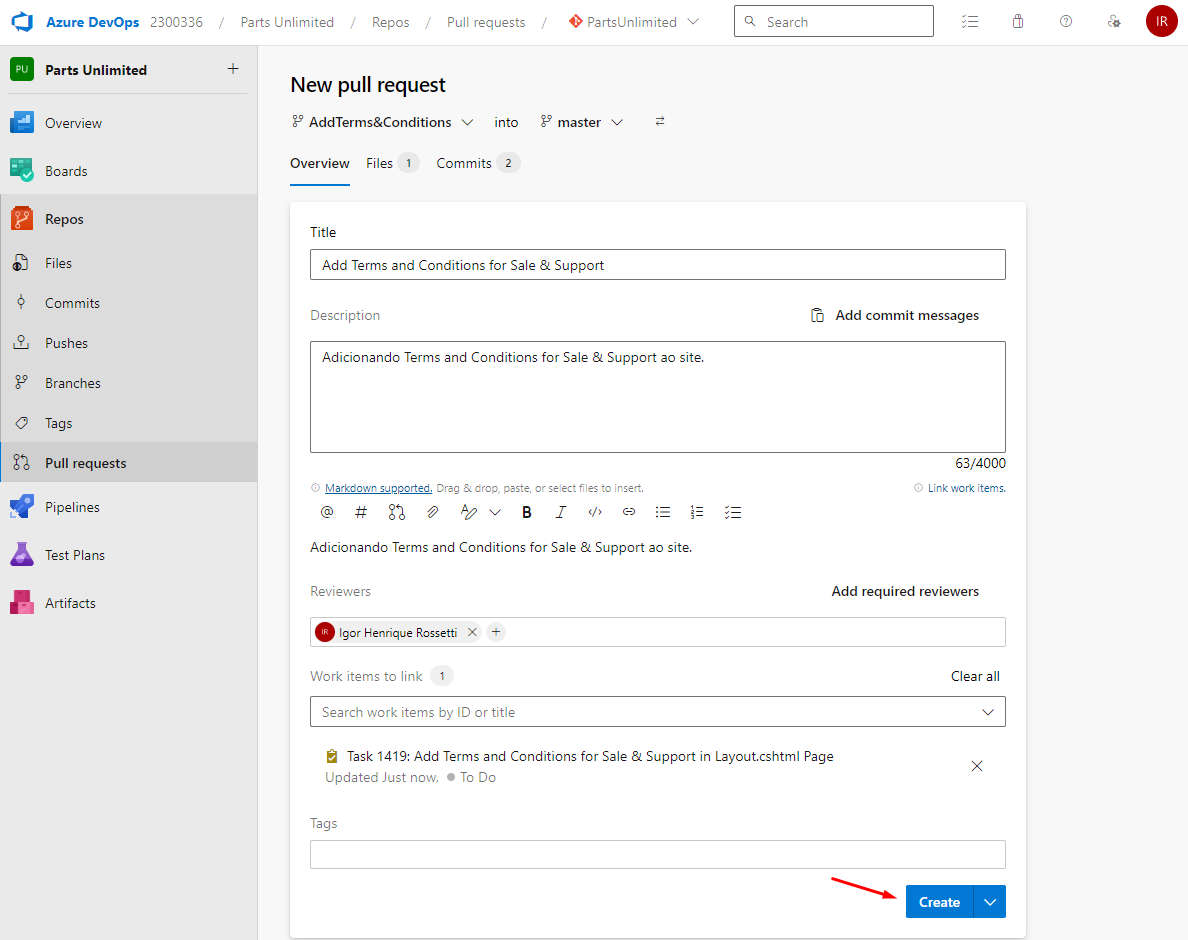Open the Help question mark icon
This screenshot has height=940, width=1188.
(x=1065, y=22)
